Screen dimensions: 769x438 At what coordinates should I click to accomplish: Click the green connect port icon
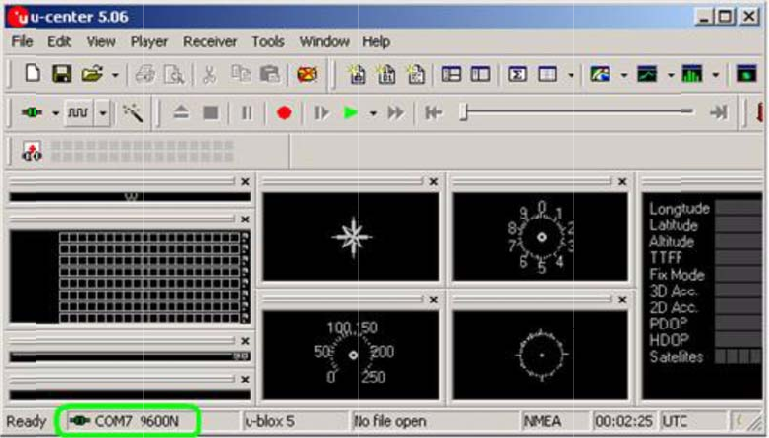tap(32, 113)
